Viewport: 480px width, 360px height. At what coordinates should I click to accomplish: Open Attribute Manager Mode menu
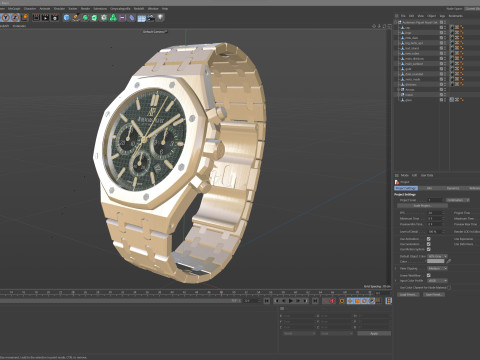pos(405,175)
